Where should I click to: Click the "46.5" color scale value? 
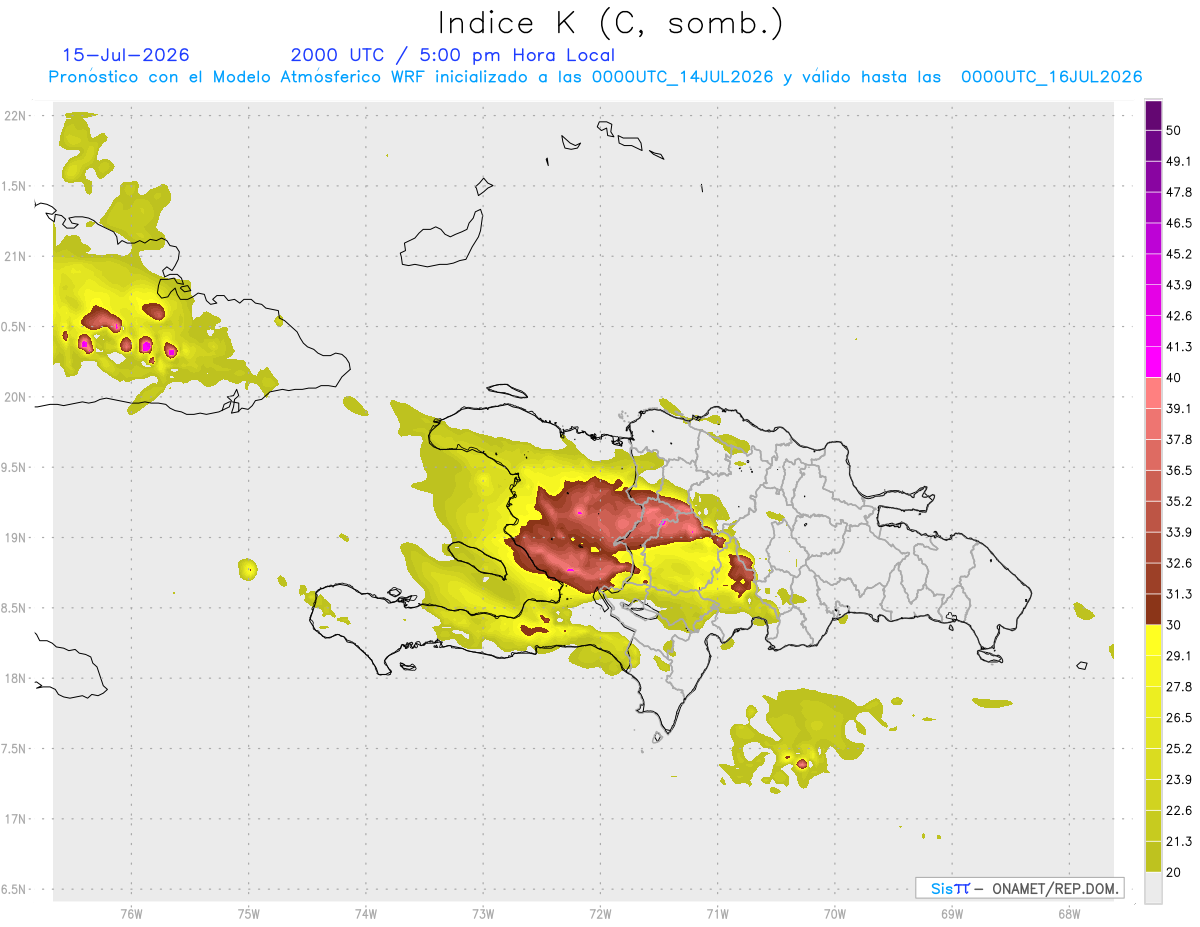[x=1179, y=224]
